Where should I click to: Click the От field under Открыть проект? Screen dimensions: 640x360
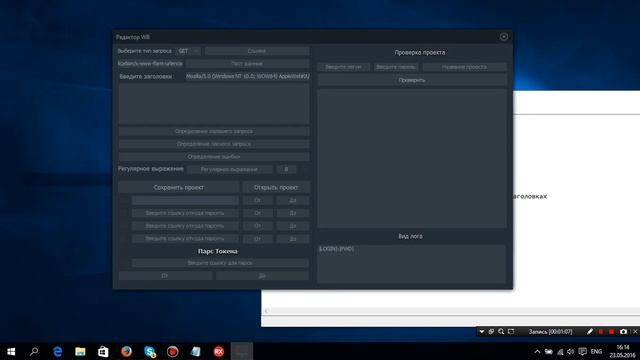(x=257, y=200)
